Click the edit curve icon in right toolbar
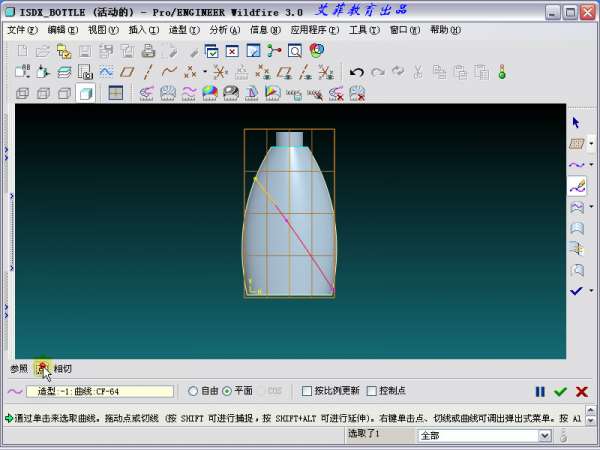 tap(577, 186)
